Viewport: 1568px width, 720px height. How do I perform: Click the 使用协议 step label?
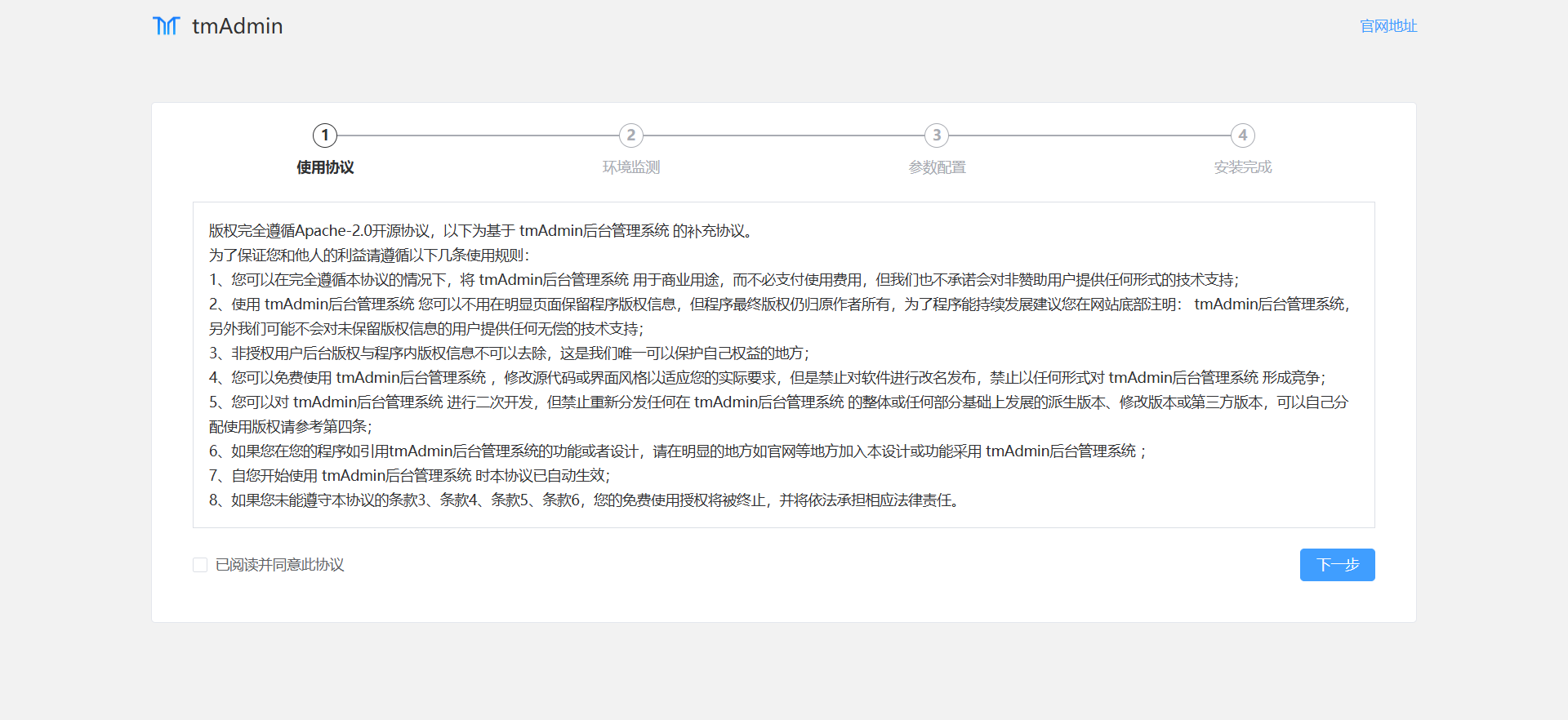325,167
